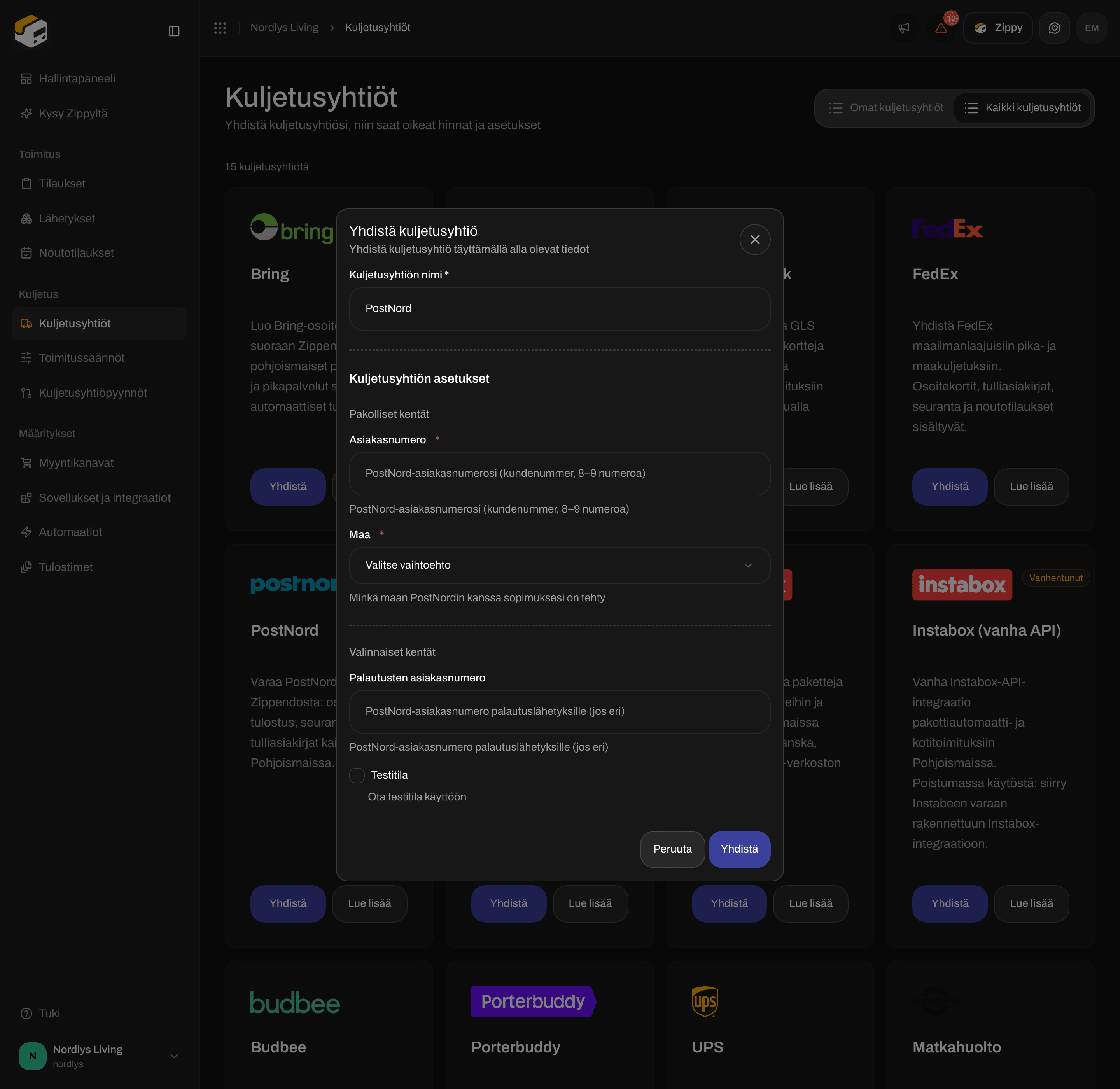Click Yhdistä button in dialog footer
Image resolution: width=1120 pixels, height=1089 pixels.
pos(739,849)
